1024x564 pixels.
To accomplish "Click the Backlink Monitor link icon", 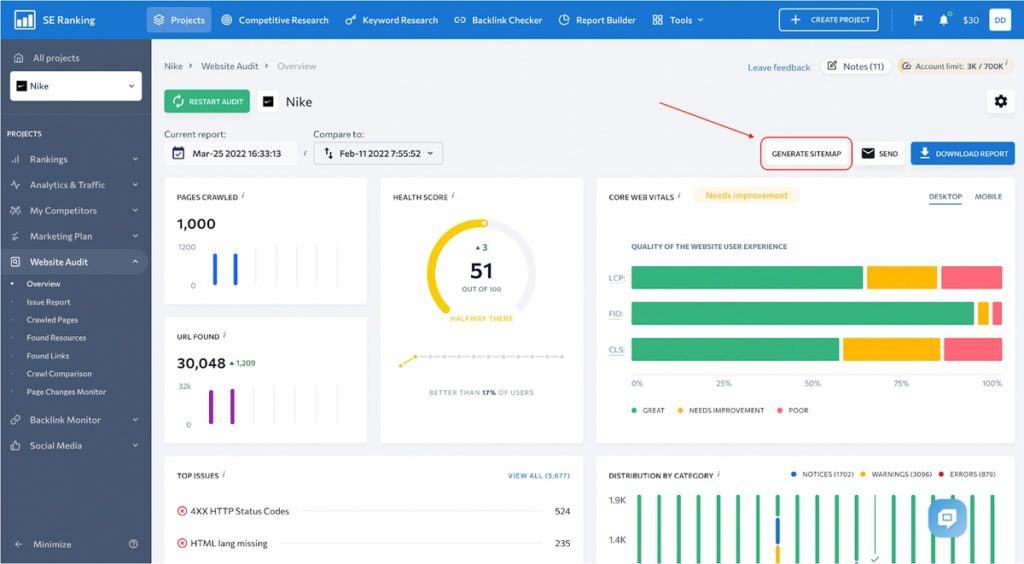I will (15, 420).
